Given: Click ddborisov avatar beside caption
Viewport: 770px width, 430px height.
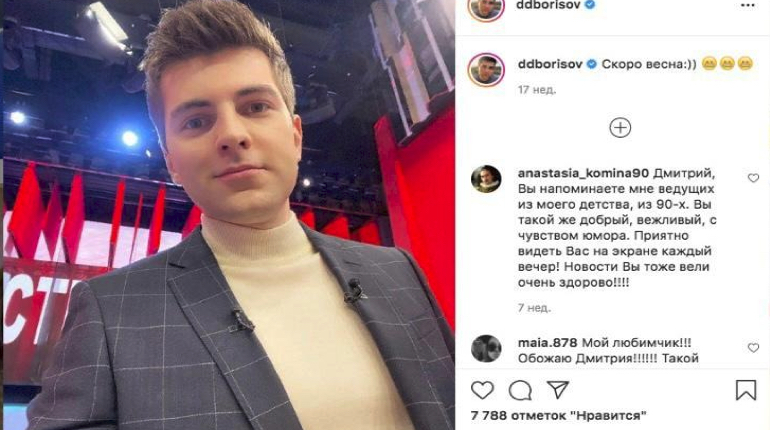Looking at the screenshot, I should click(486, 70).
